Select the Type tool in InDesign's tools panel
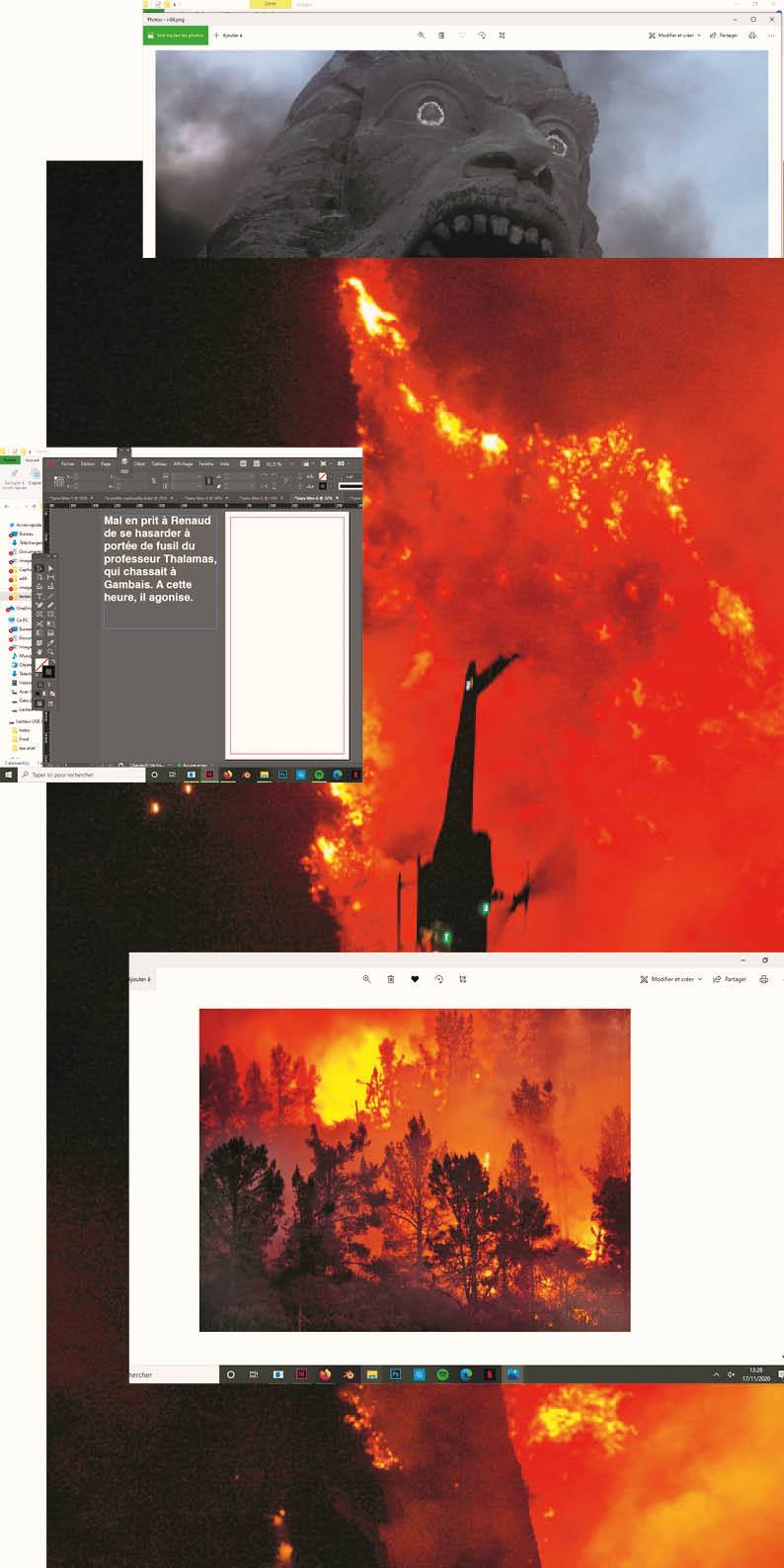784x1568 pixels. pyautogui.click(x=39, y=596)
